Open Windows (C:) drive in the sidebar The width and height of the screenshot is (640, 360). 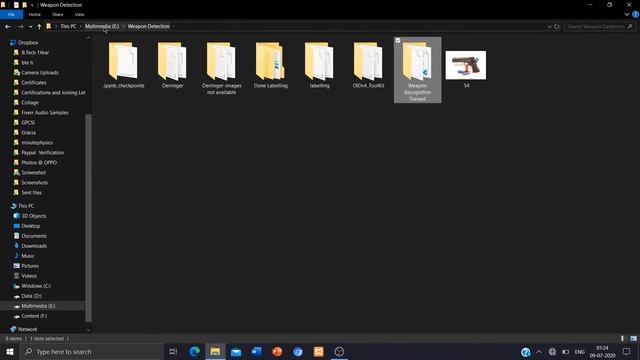(36, 286)
